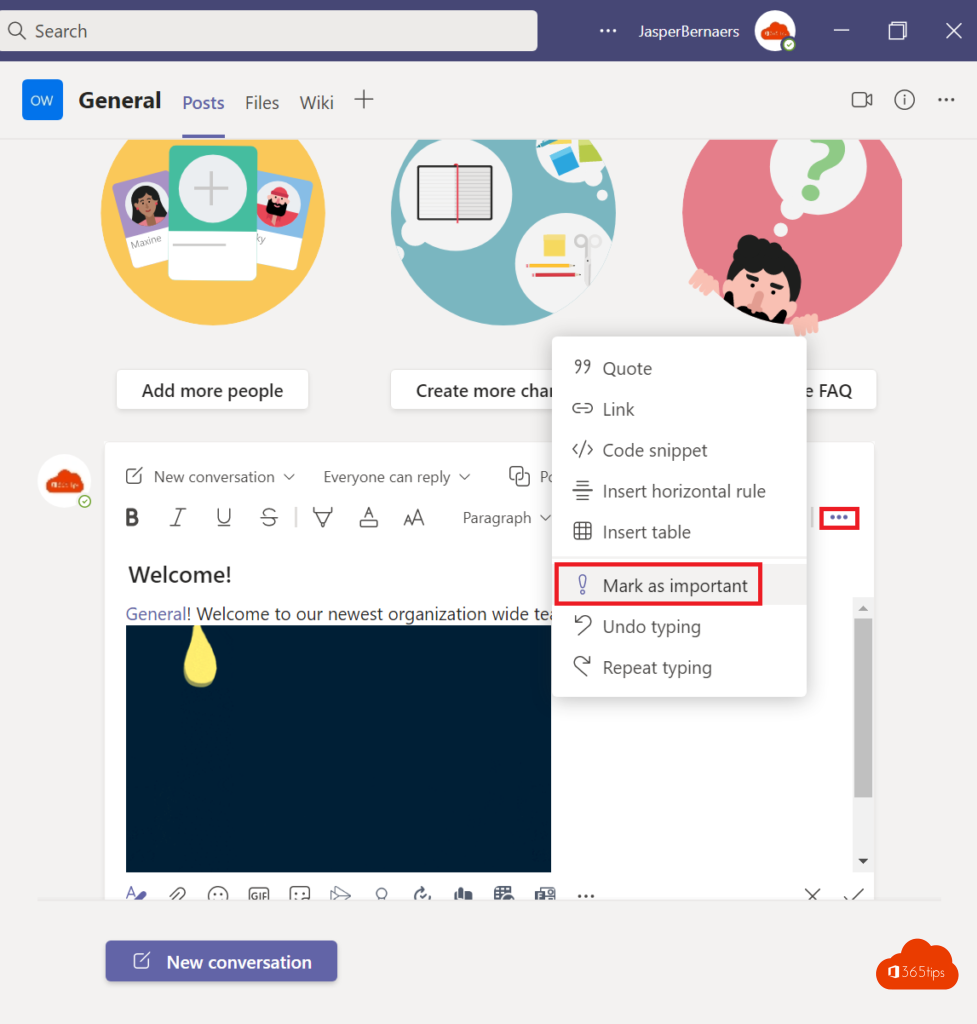The width and height of the screenshot is (977, 1024).
Task: Click the scrollbar down arrow in the editor
Action: point(863,861)
